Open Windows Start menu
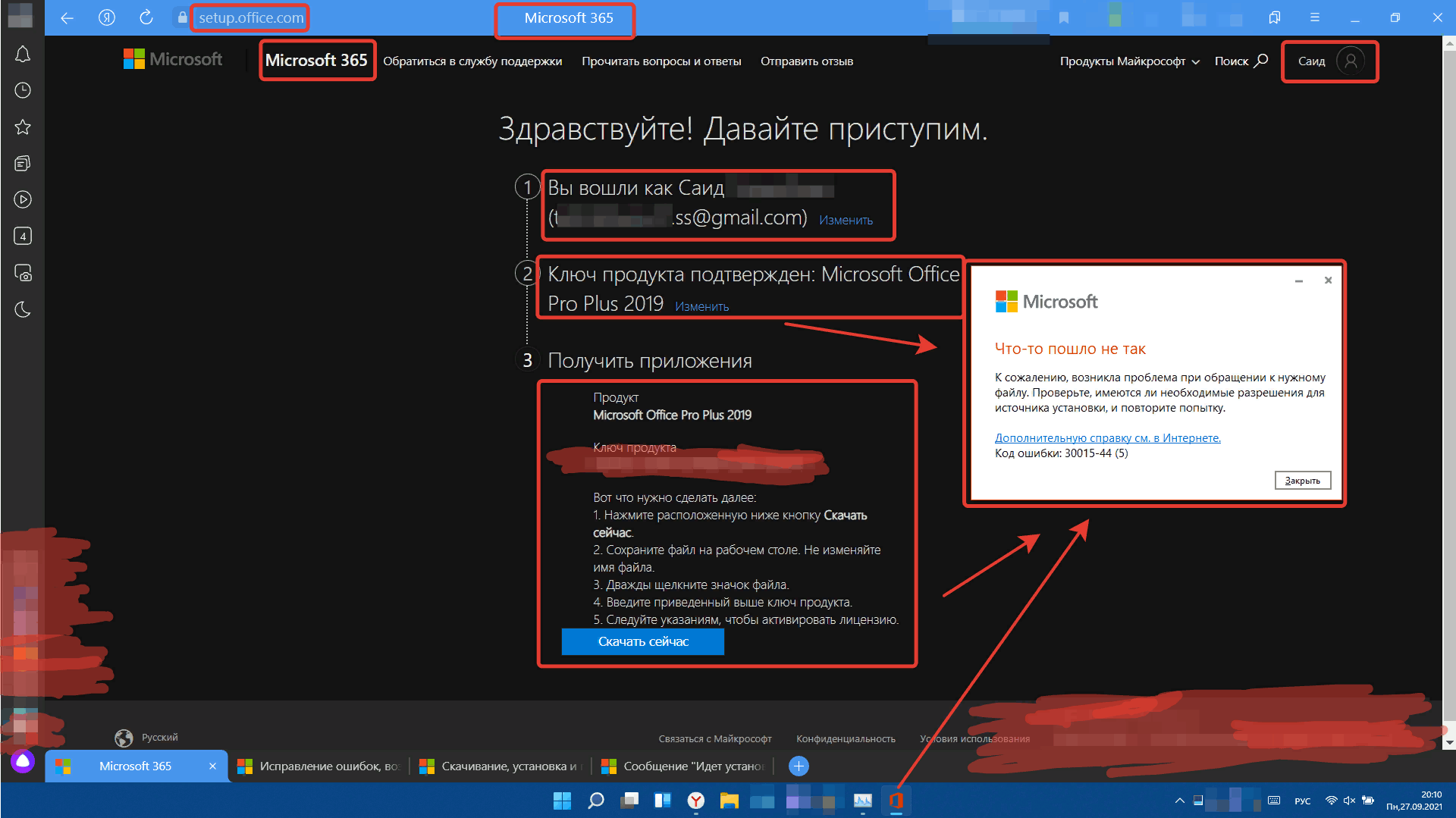Screen dimensions: 1456x818 pos(562,801)
